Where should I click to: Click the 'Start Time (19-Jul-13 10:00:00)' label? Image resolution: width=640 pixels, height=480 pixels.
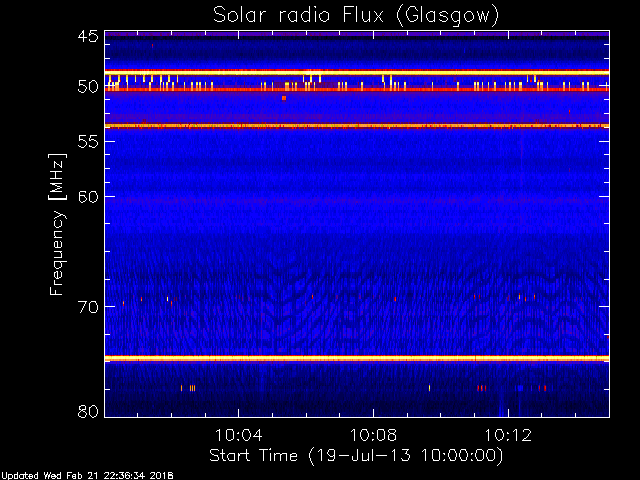pos(356,456)
